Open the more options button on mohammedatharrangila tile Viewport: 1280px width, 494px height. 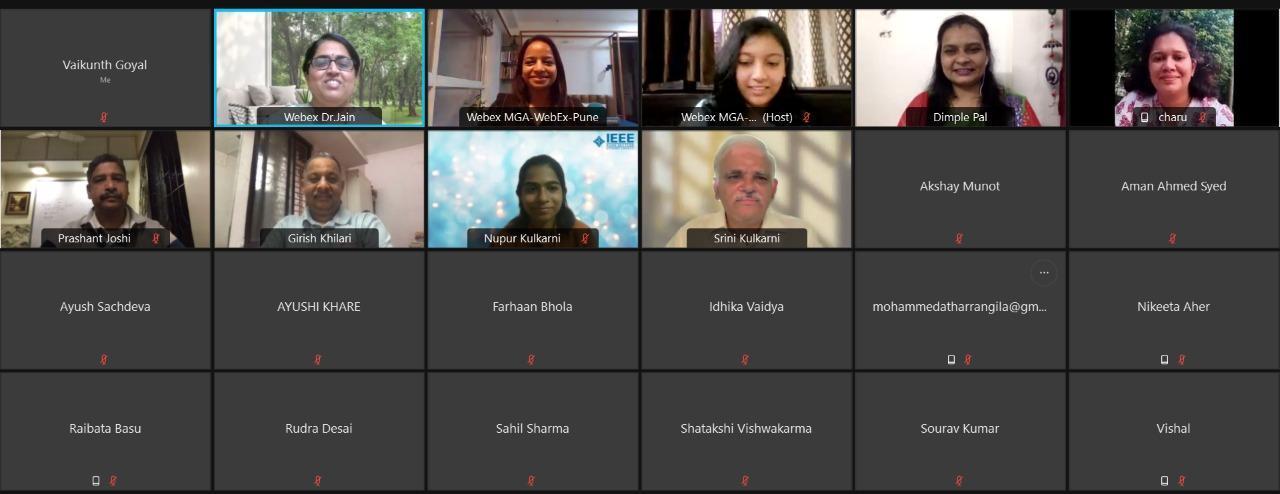pyautogui.click(x=1043, y=272)
